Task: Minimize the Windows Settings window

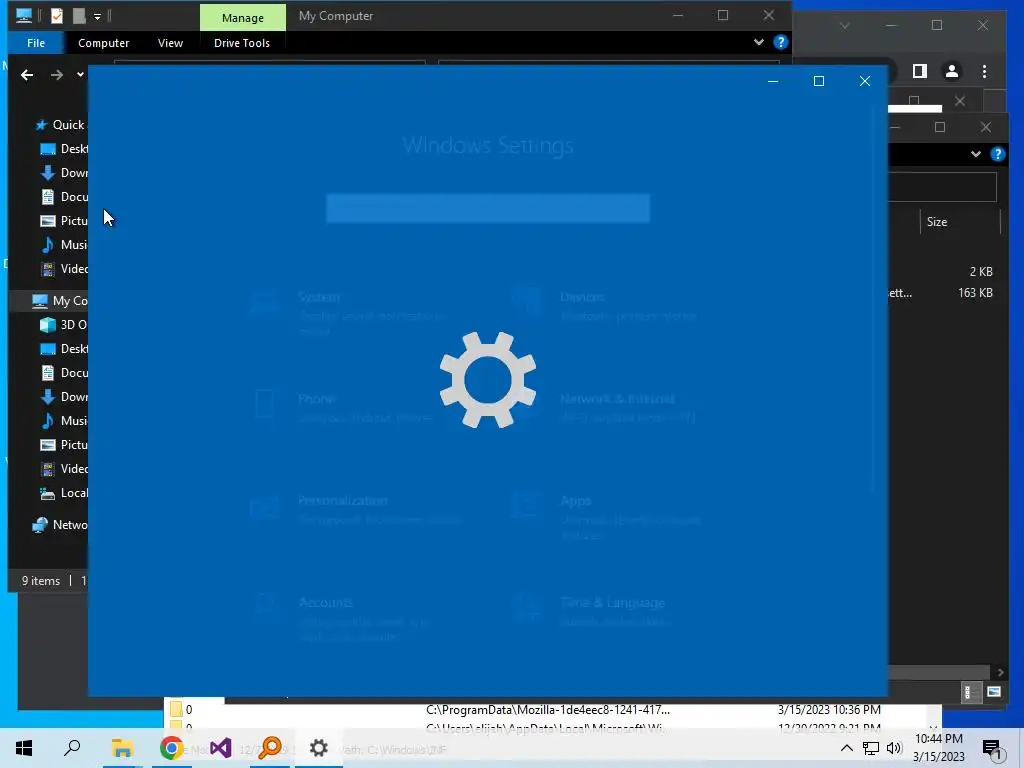Action: pos(773,81)
